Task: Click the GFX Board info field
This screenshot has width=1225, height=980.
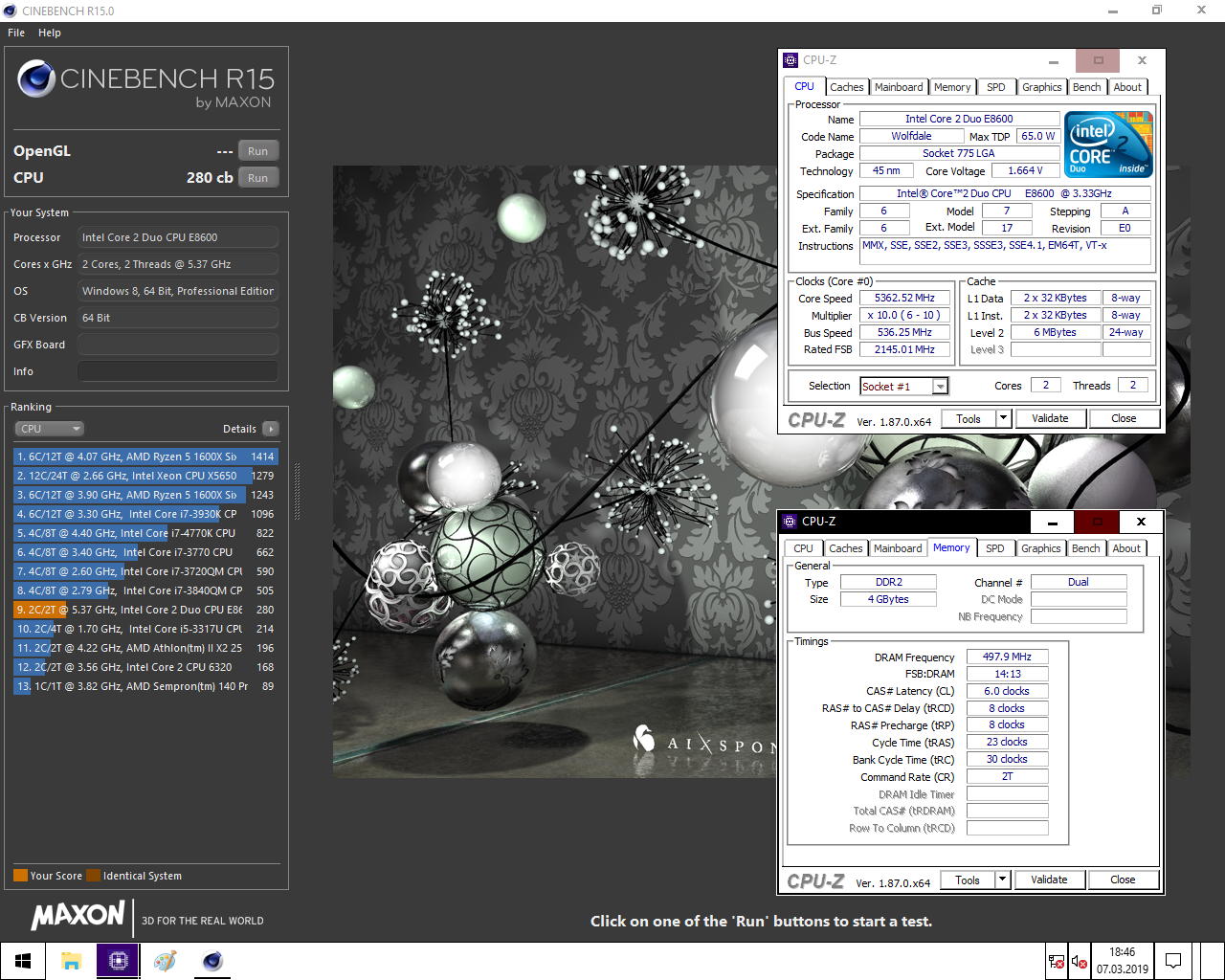Action: tap(178, 345)
